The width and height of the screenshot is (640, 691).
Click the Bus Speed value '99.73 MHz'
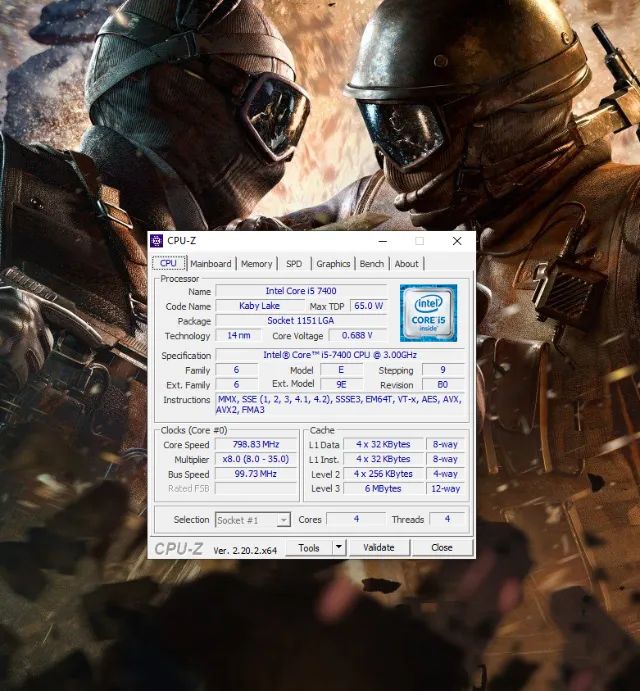point(256,474)
